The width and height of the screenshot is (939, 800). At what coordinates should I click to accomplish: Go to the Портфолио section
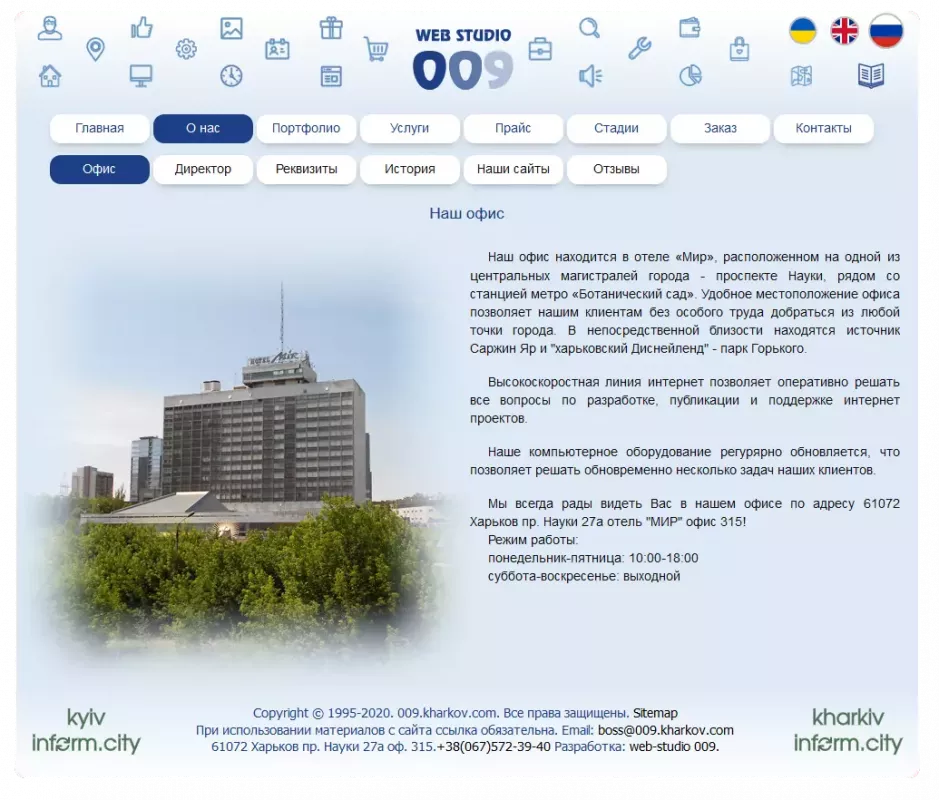306,129
